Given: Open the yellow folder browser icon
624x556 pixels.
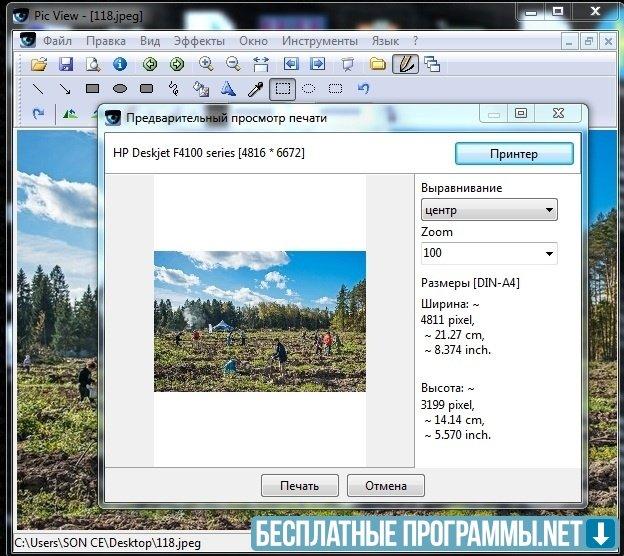Looking at the screenshot, I should (377, 64).
